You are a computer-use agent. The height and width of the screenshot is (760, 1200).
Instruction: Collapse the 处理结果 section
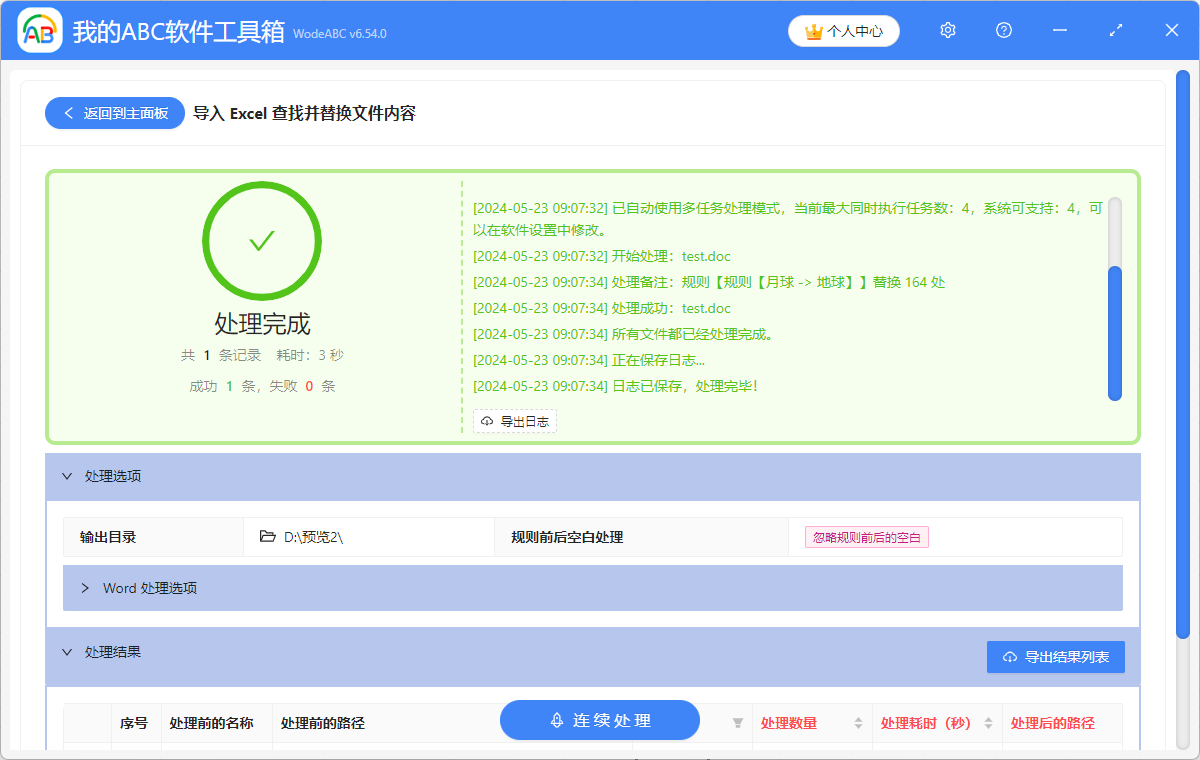click(67, 652)
